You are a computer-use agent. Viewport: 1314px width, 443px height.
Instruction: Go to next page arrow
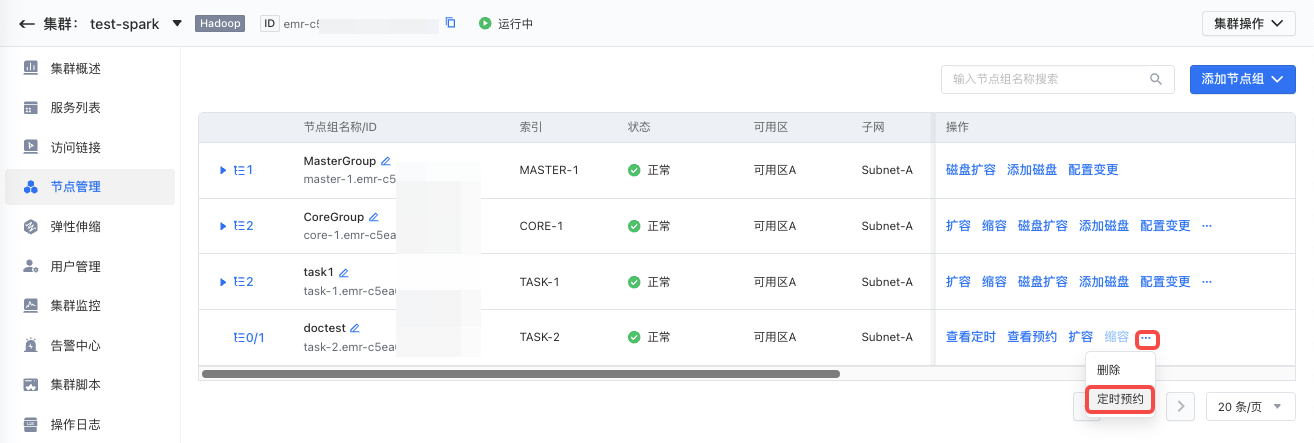1181,406
